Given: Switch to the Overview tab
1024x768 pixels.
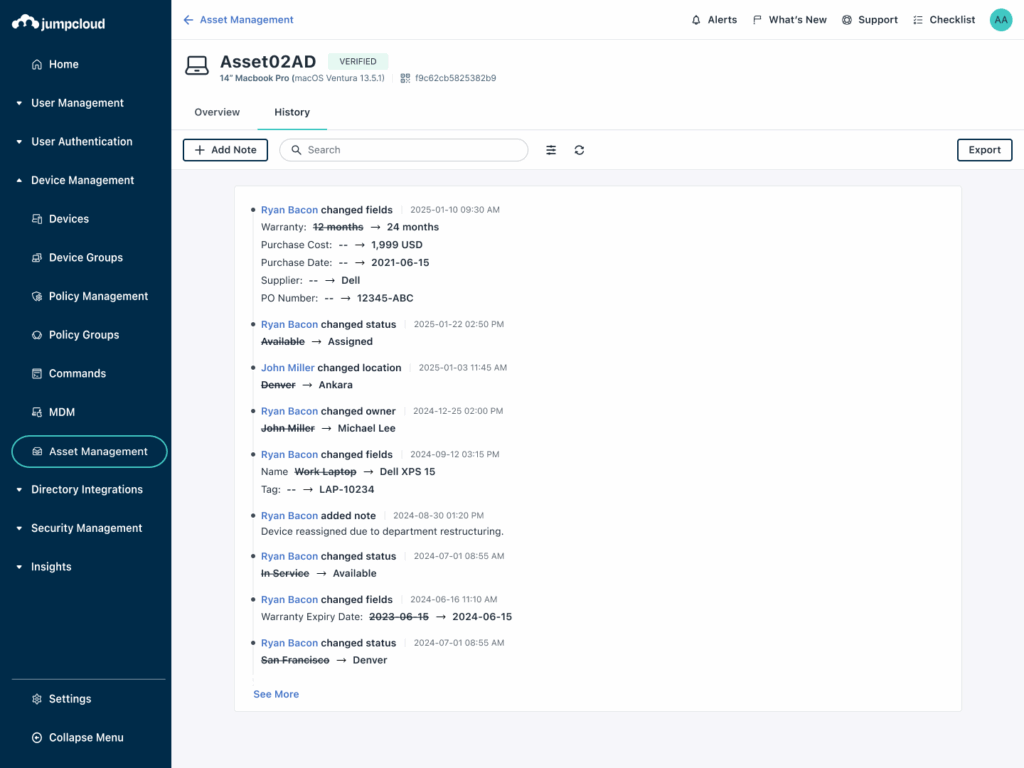Looking at the screenshot, I should [x=217, y=112].
